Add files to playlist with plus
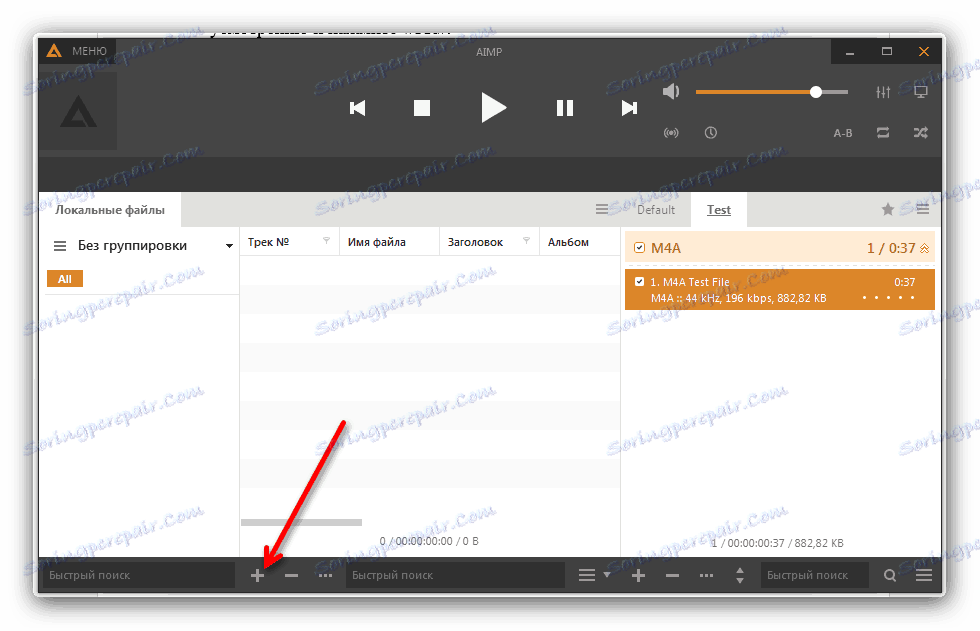 638,575
